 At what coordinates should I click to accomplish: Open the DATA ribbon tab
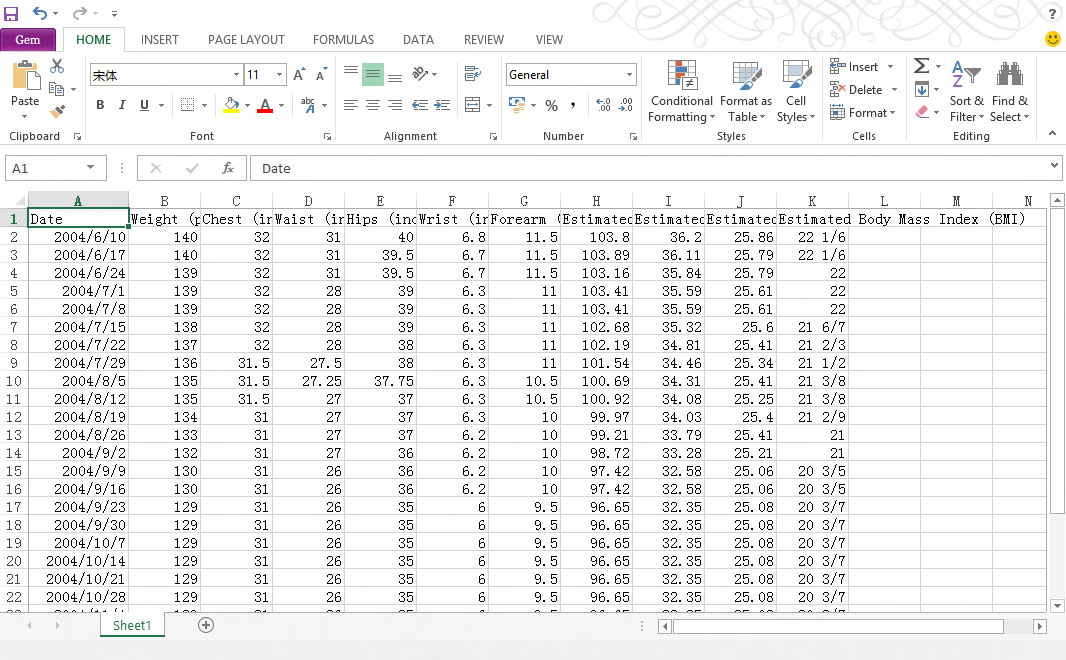coord(418,39)
